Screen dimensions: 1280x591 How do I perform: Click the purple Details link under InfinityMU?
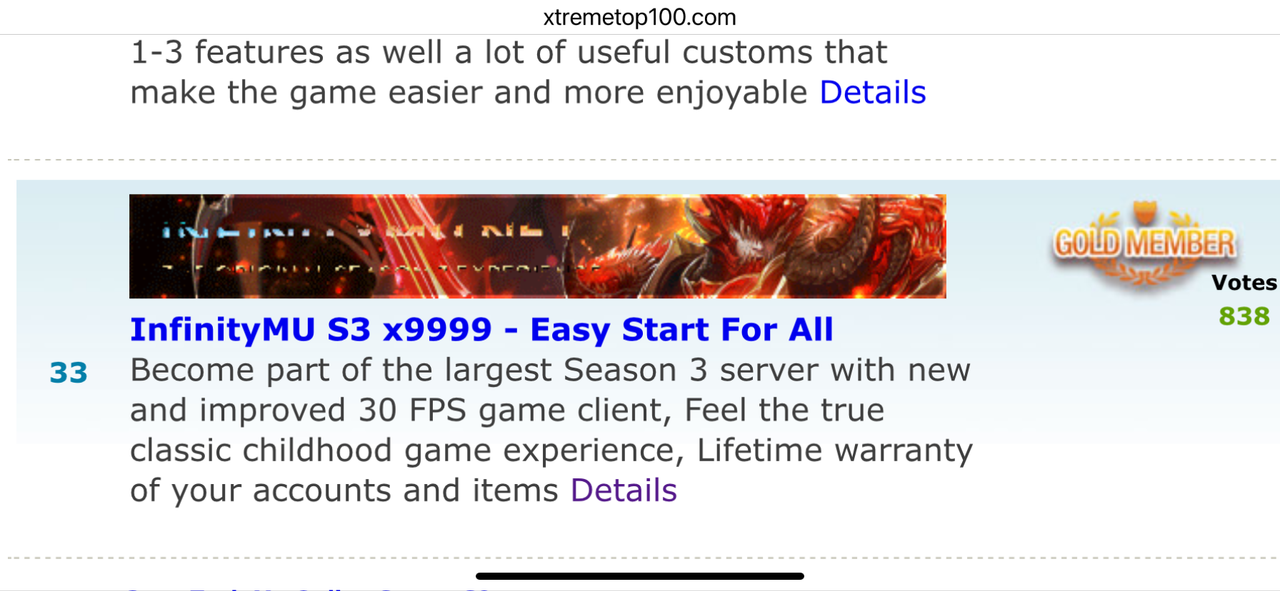point(624,490)
